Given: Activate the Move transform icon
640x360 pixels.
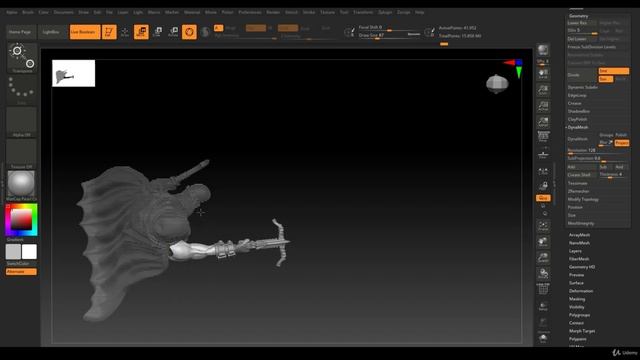Looking at the screenshot, I should pyautogui.click(x=141, y=32).
